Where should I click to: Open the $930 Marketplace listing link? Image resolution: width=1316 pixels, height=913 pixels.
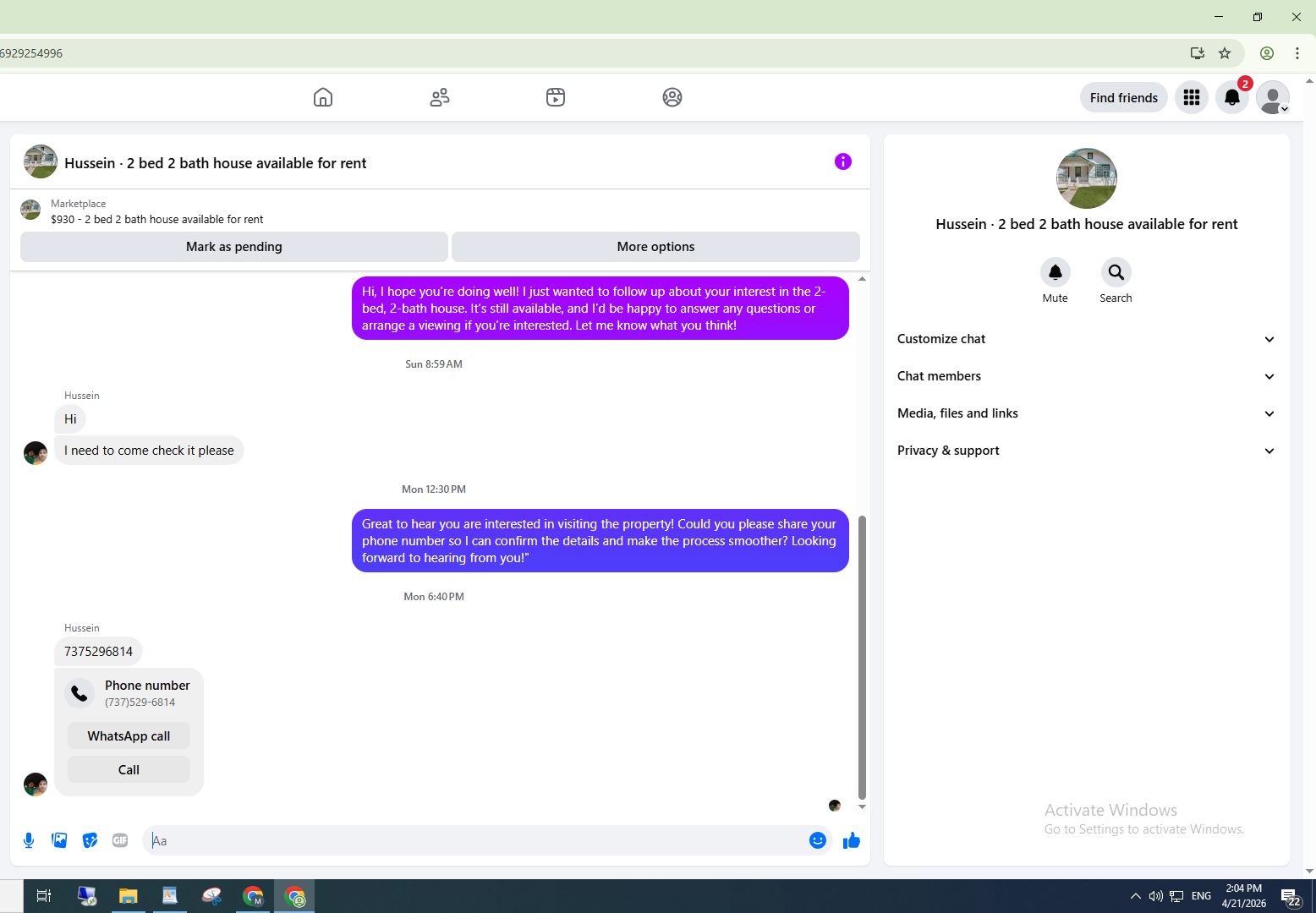(156, 219)
